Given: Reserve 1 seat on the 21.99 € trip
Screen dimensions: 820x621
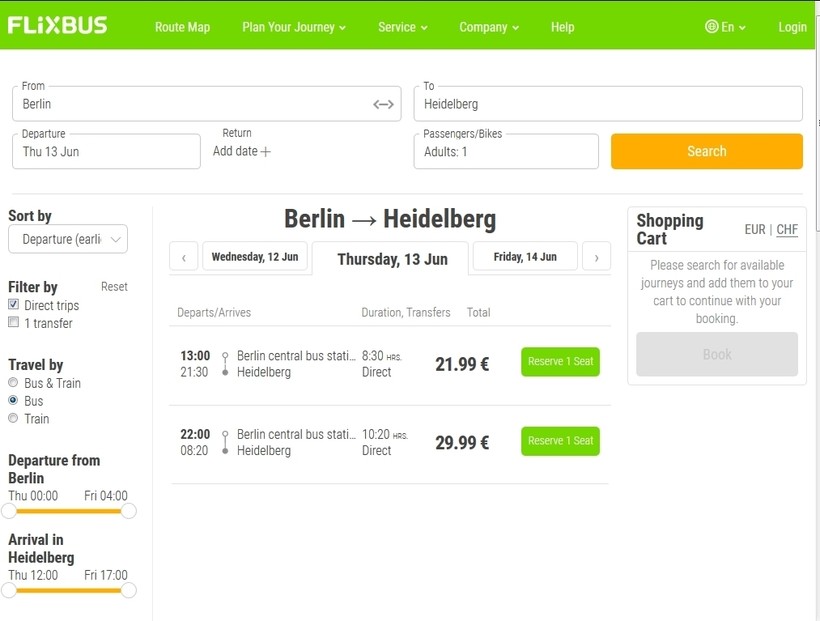Looking at the screenshot, I should tap(560, 362).
